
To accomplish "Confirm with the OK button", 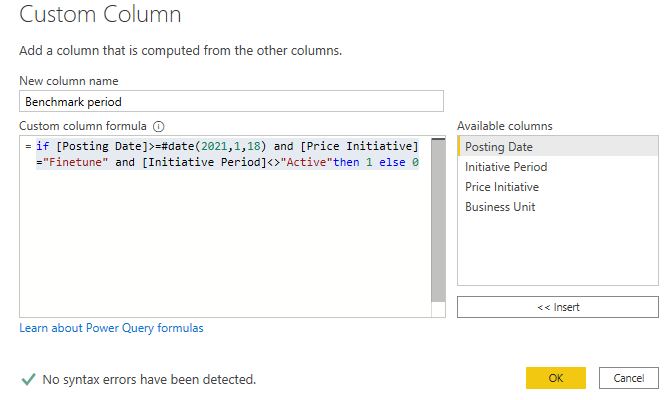I will pyautogui.click(x=556, y=378).
